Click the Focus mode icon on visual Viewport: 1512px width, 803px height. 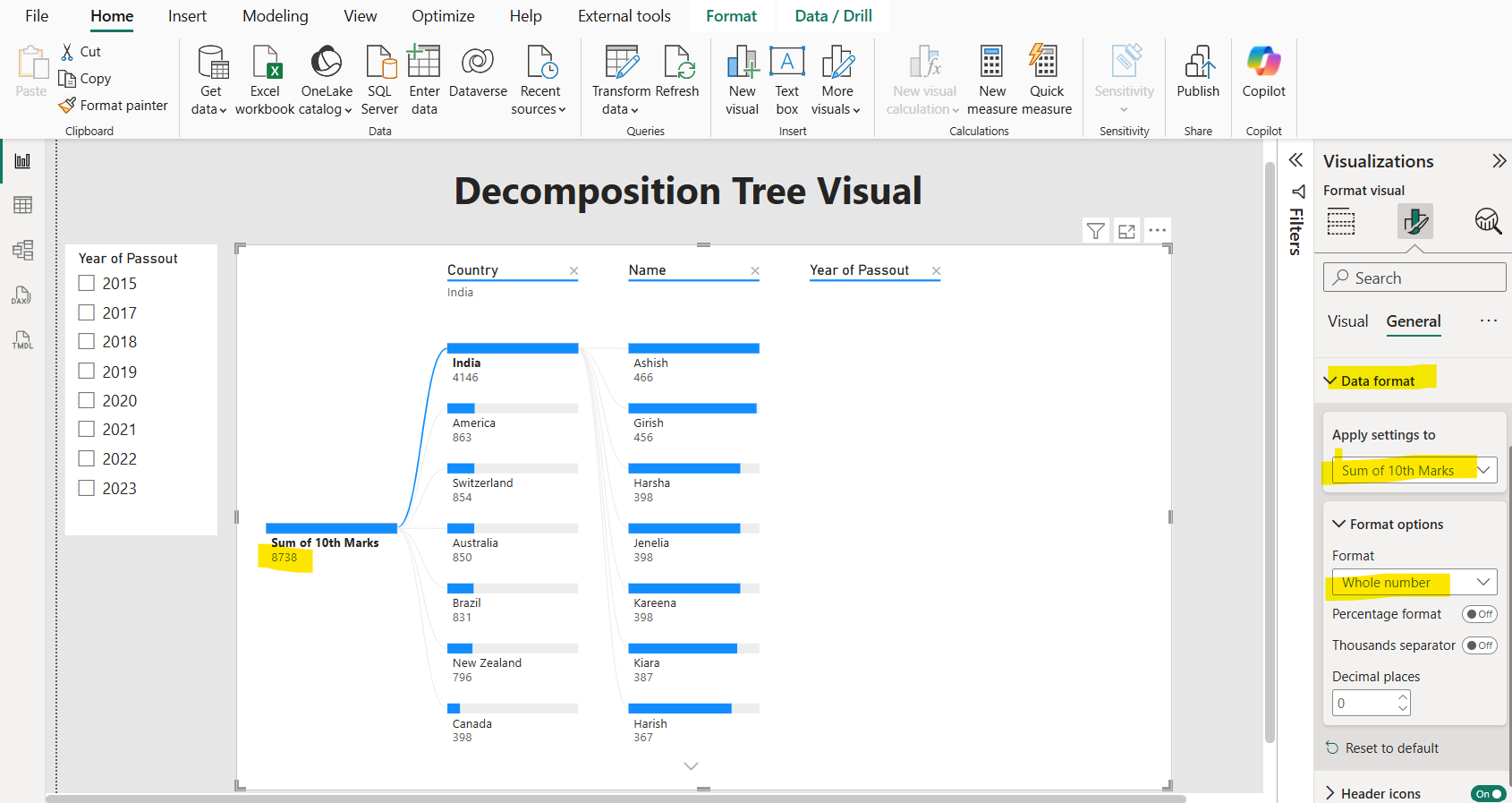pos(1126,231)
